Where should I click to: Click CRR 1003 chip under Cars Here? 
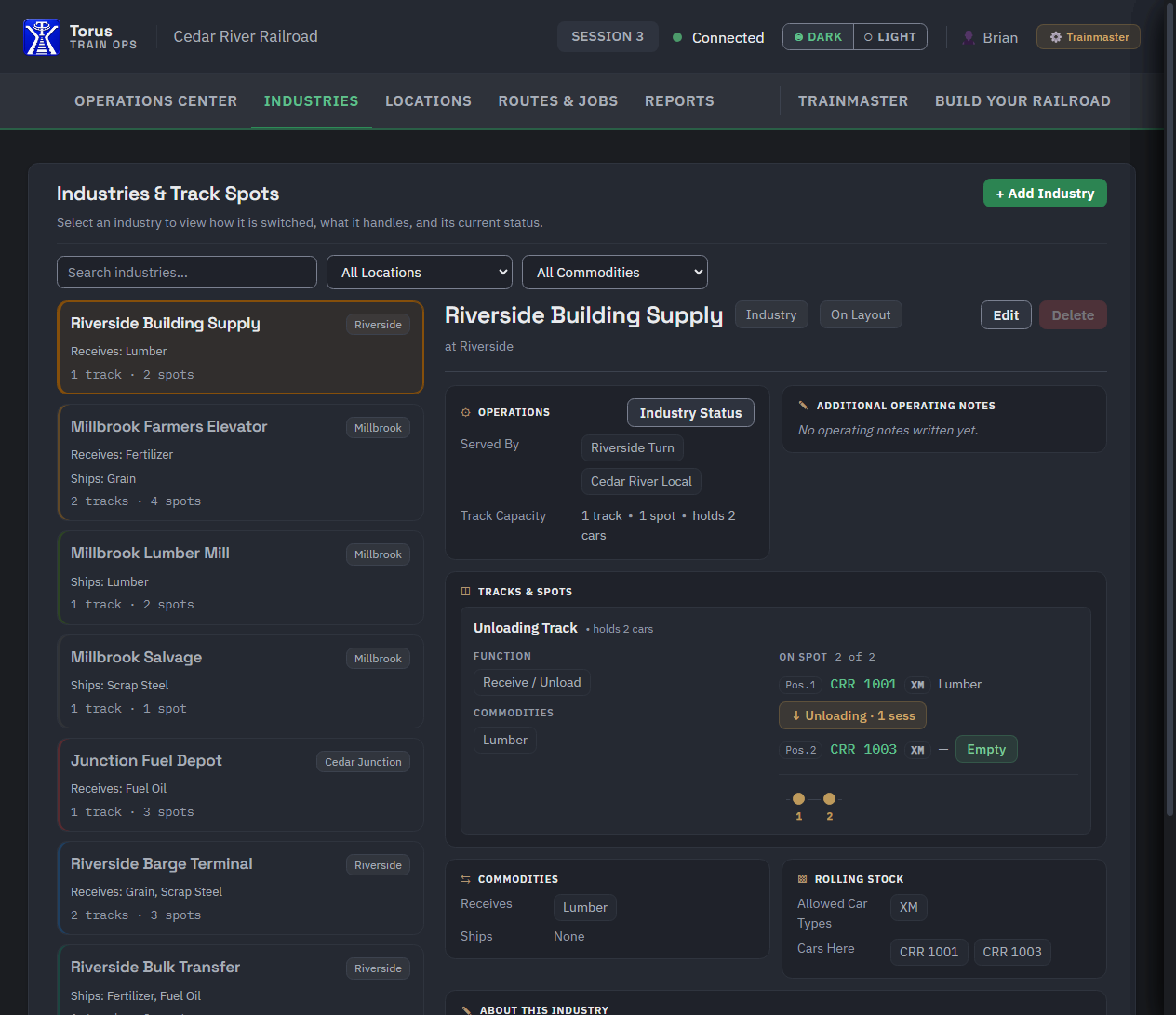click(x=1012, y=952)
